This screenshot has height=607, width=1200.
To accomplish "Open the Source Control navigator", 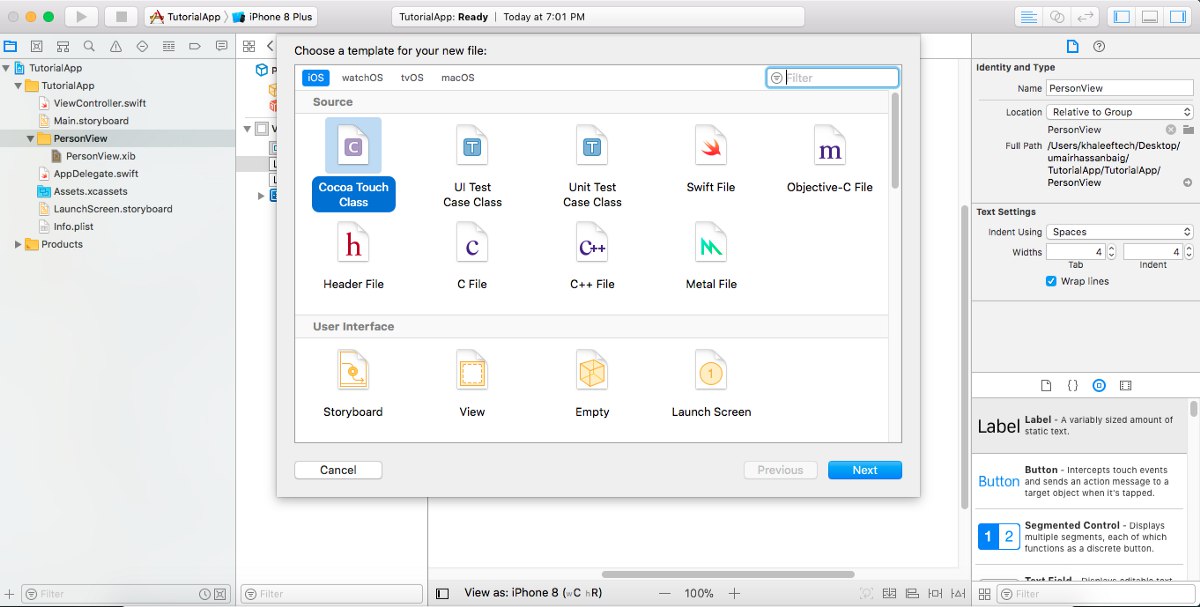I will point(36,46).
